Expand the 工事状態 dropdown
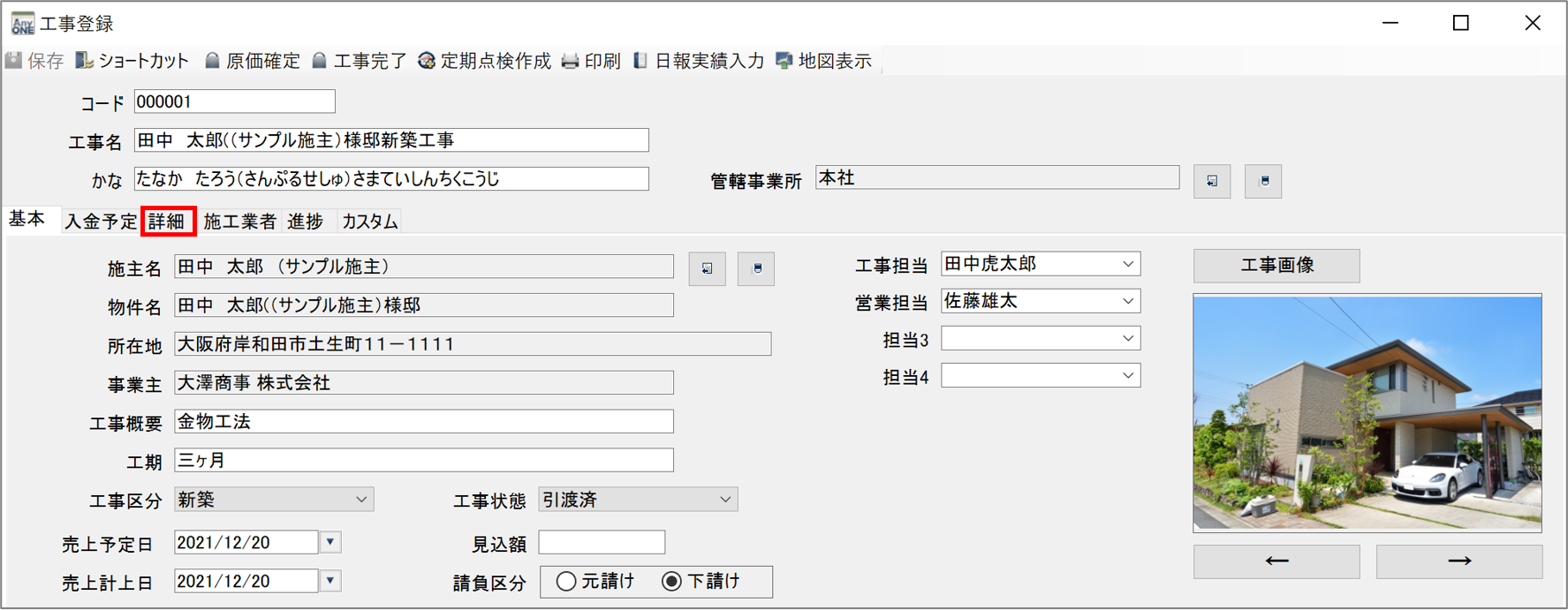Image resolution: width=1568 pixels, height=610 pixels. coord(725,500)
